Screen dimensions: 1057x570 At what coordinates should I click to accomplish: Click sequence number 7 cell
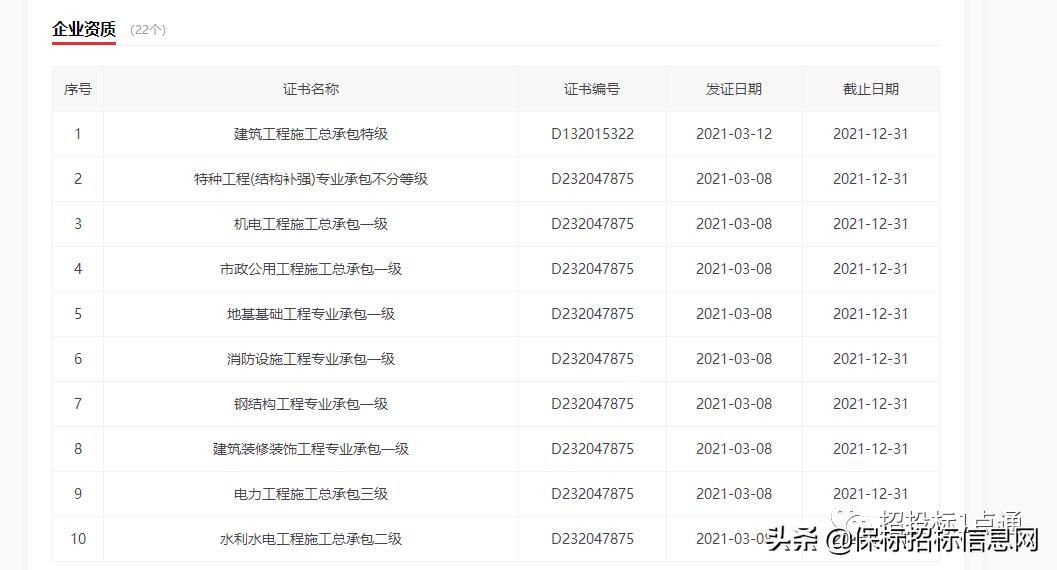(x=78, y=404)
